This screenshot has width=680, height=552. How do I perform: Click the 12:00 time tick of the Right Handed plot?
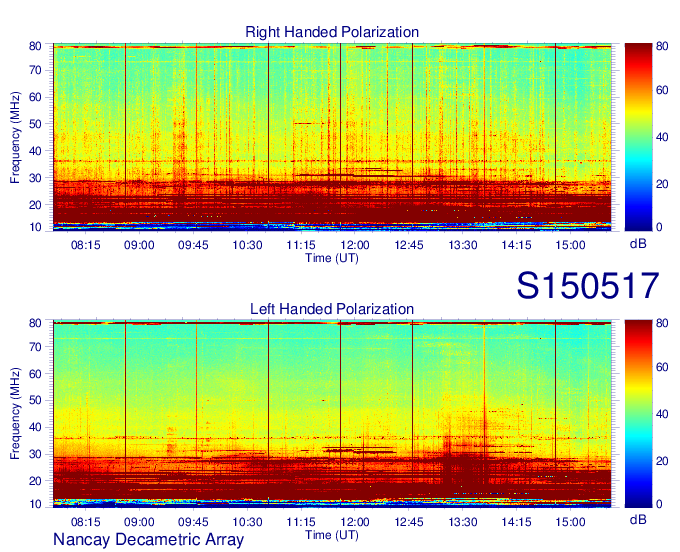click(355, 245)
